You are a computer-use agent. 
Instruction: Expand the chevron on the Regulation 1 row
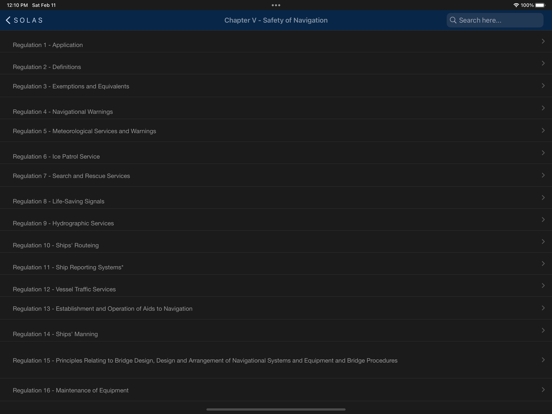tap(543, 41)
